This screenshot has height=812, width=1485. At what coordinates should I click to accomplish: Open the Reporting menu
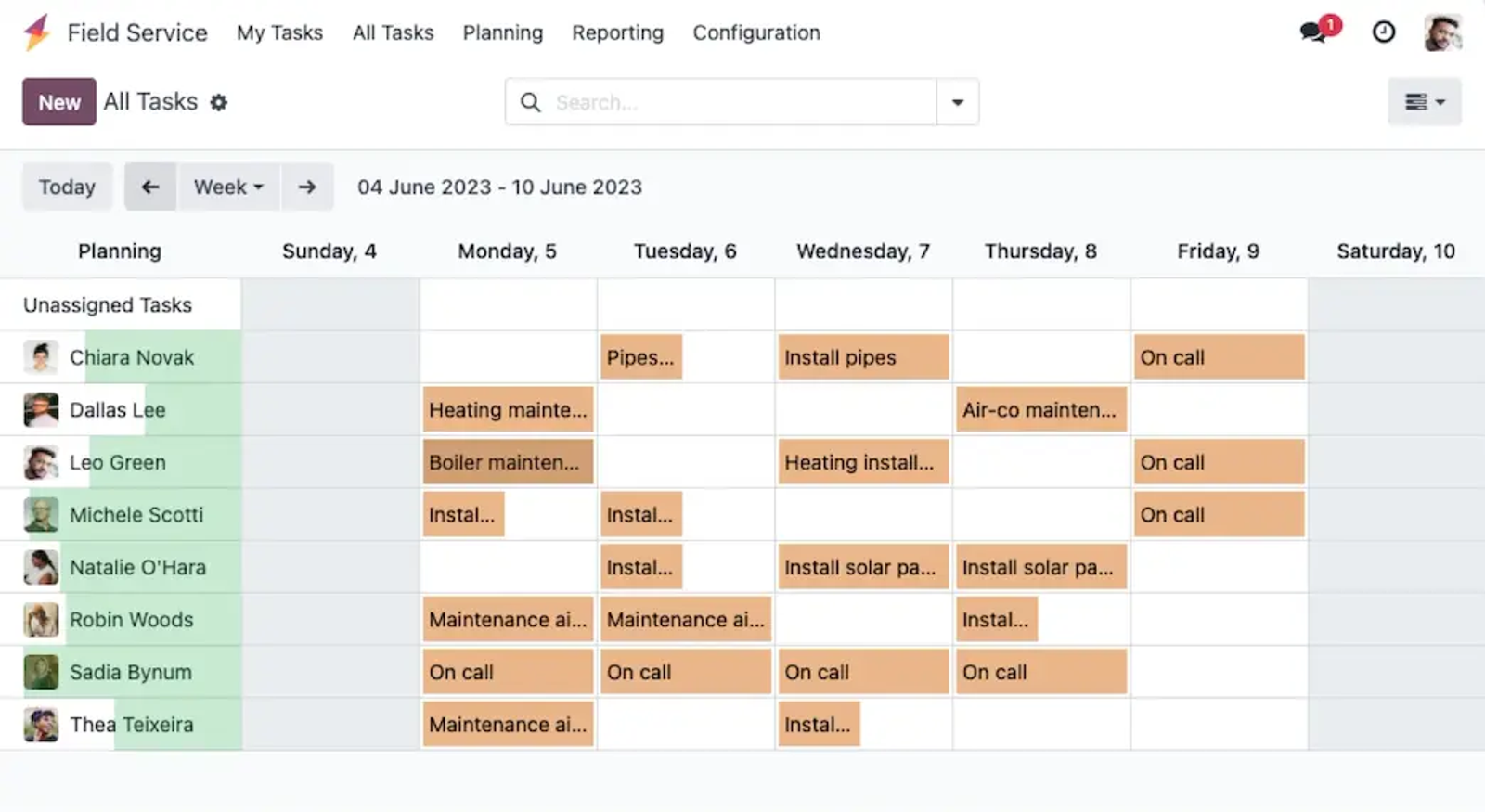pos(617,32)
